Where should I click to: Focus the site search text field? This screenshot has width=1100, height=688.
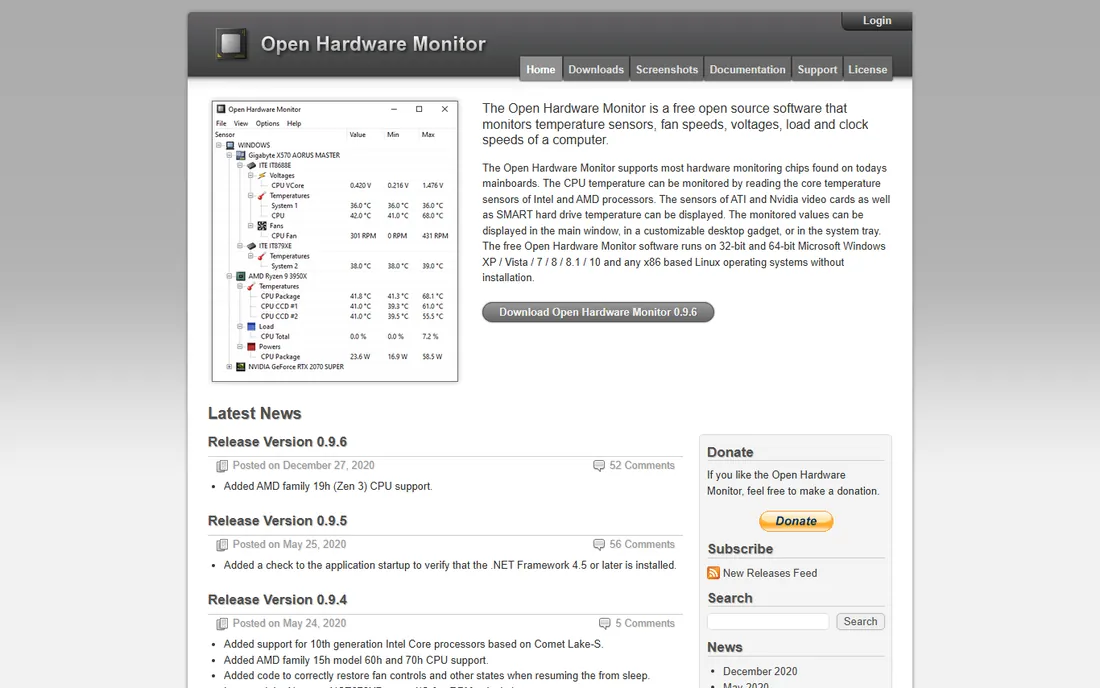click(767, 621)
